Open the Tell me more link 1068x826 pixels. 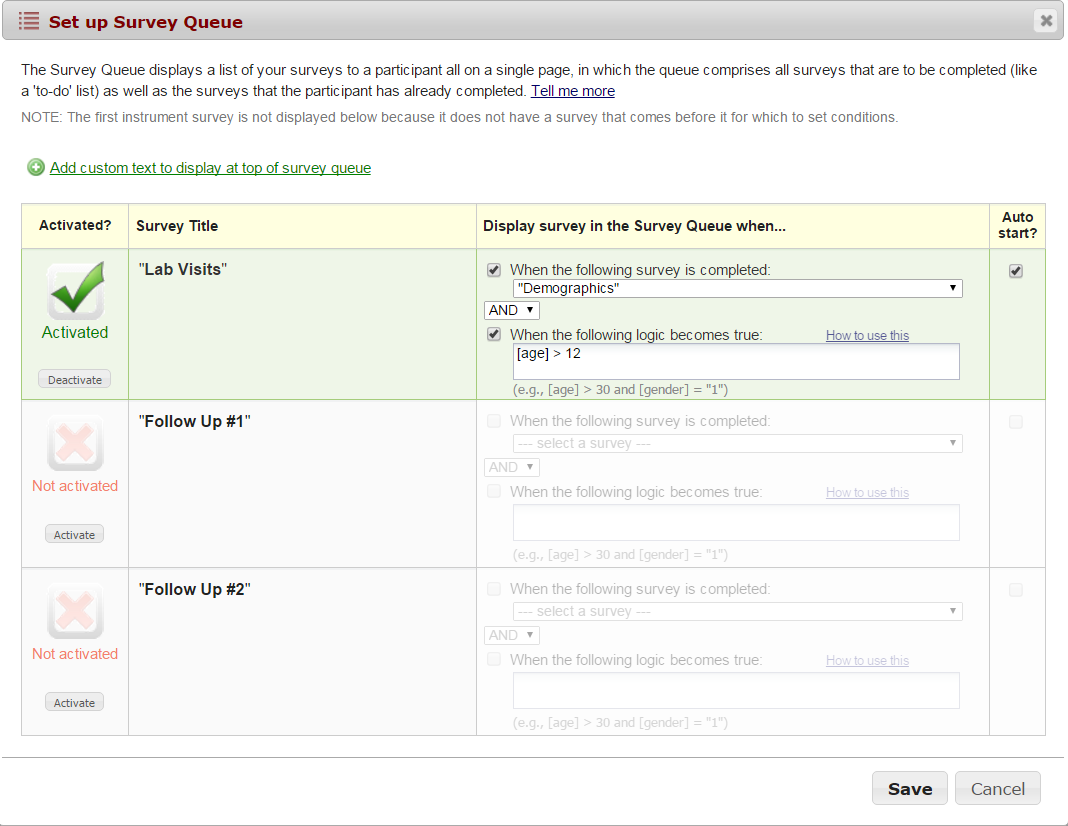(572, 91)
